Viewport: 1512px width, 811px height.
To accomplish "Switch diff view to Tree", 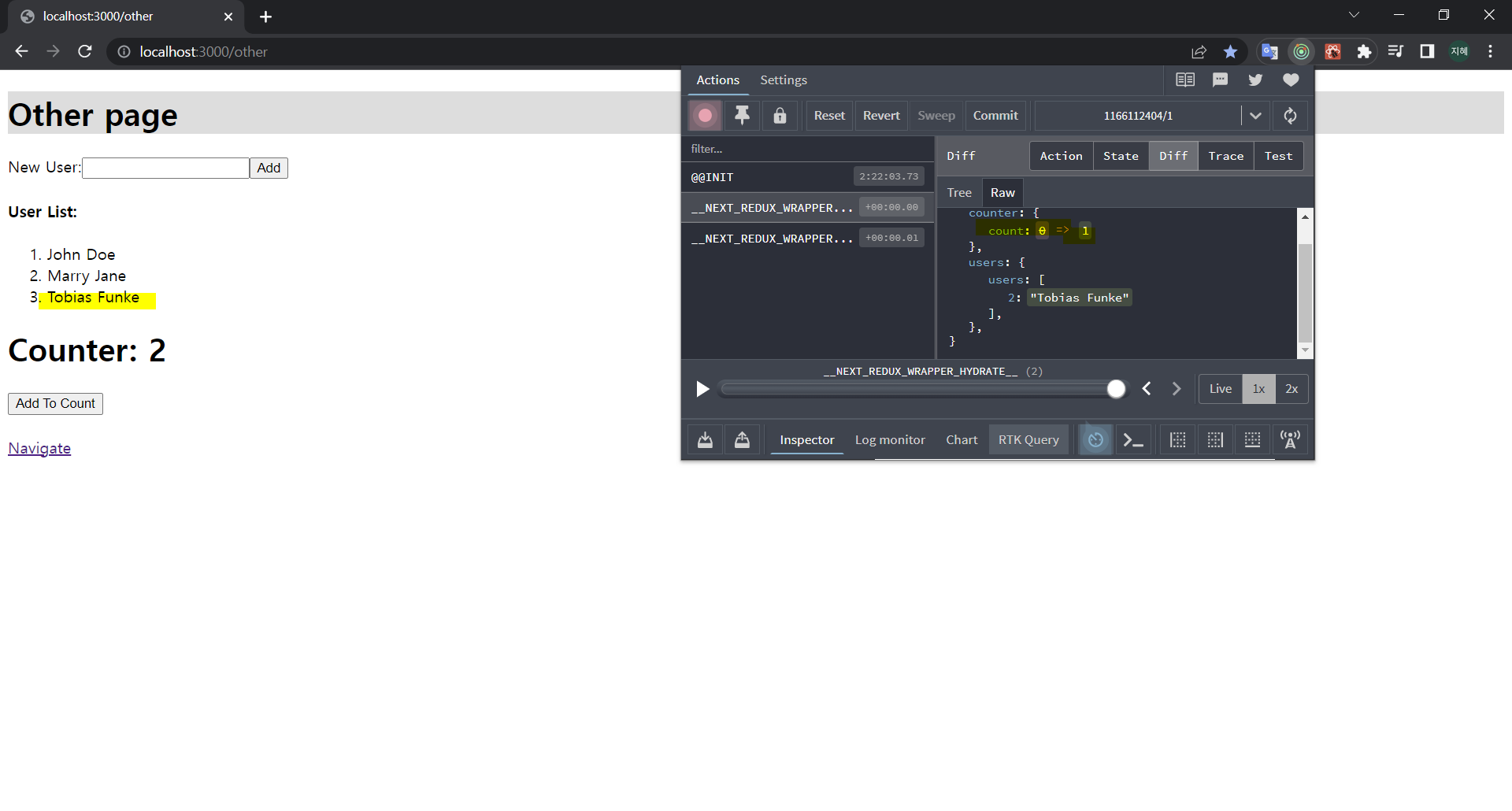I will [959, 193].
